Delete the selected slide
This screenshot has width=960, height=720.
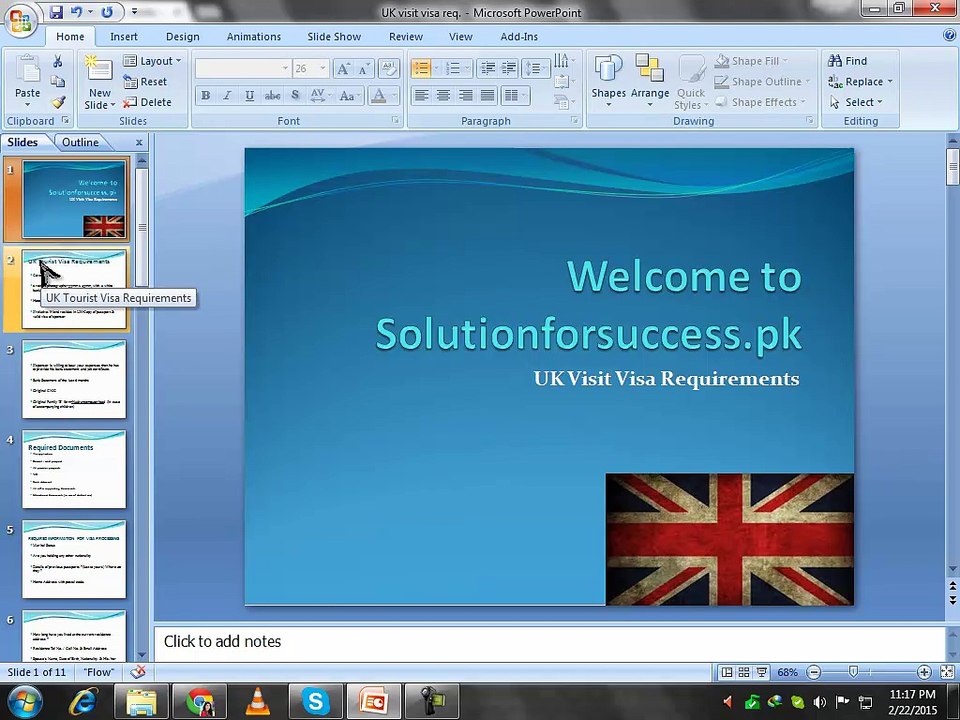(148, 102)
